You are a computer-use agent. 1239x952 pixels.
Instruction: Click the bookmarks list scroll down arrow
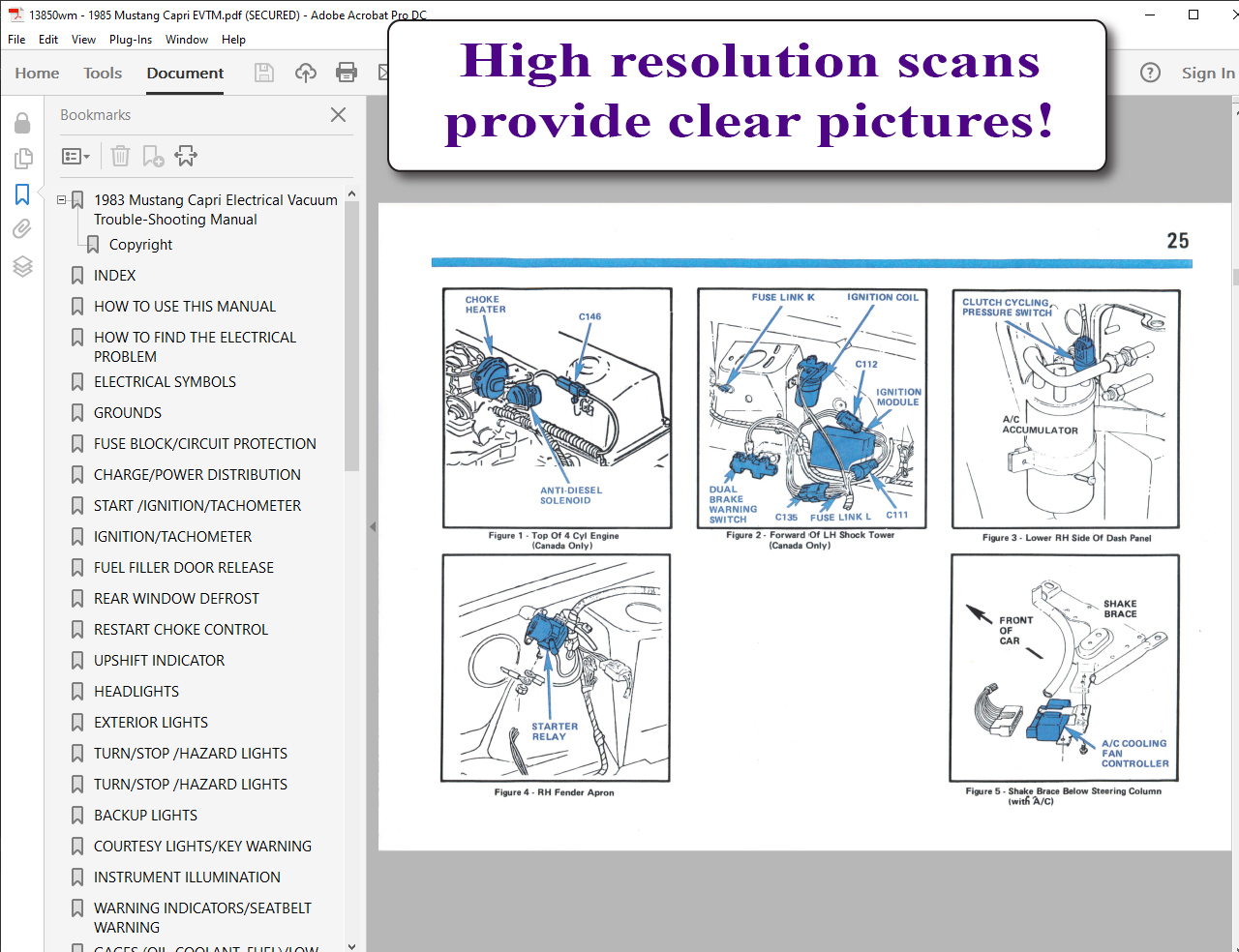[351, 945]
